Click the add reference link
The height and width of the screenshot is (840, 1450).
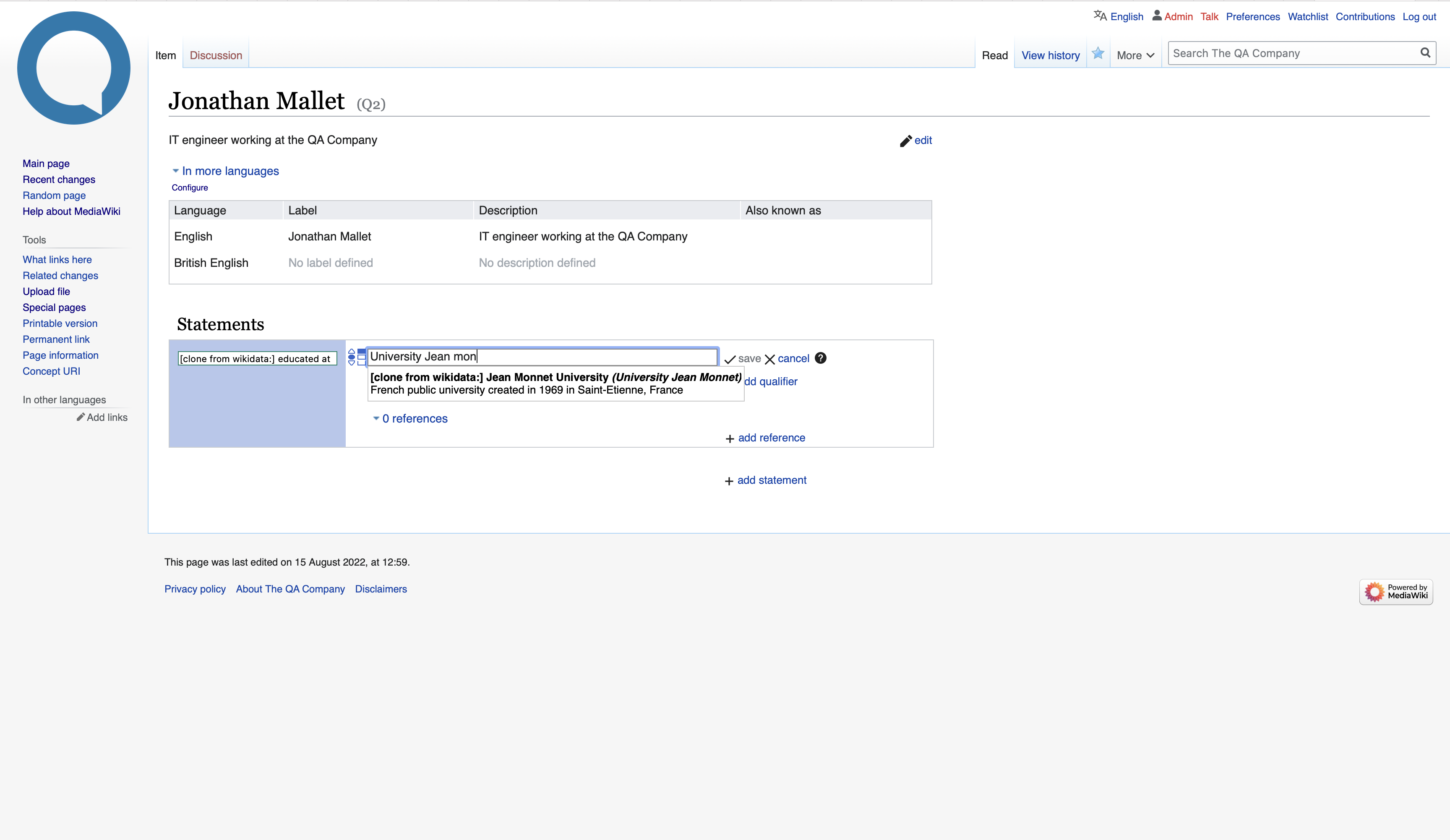pos(772,438)
